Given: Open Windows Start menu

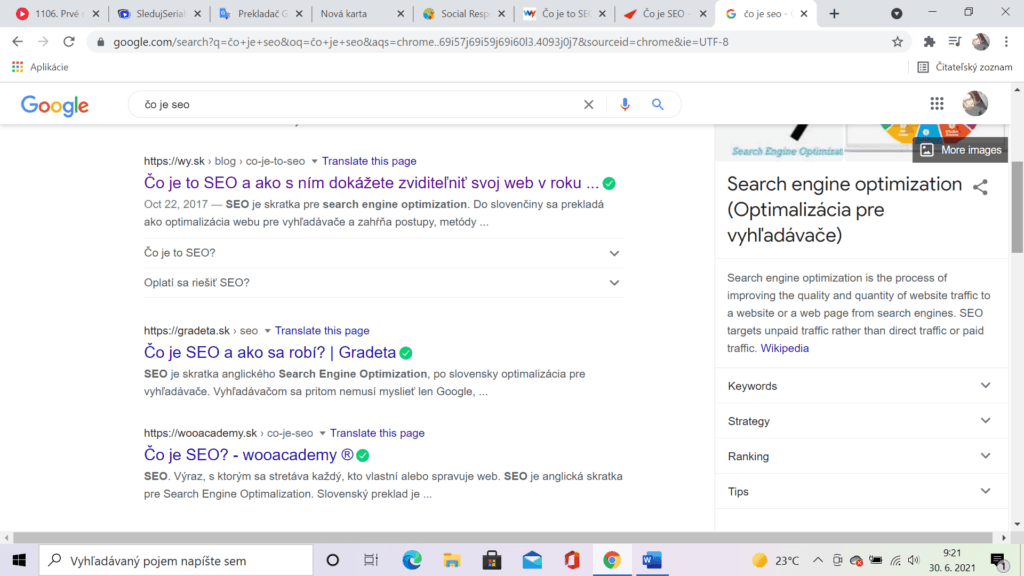Looking at the screenshot, I should click(19, 560).
